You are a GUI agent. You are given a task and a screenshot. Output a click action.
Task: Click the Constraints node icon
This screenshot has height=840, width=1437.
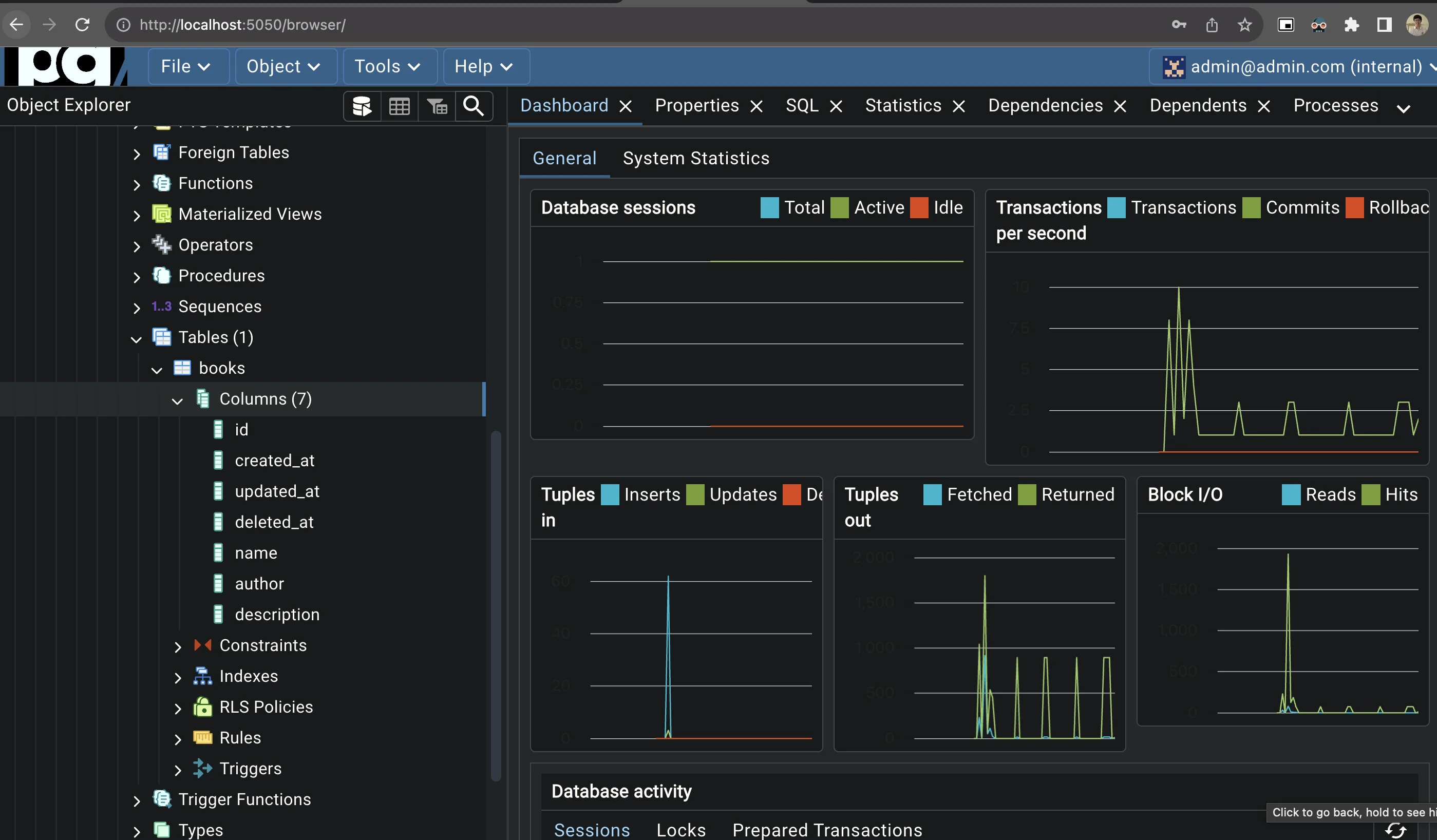click(203, 645)
